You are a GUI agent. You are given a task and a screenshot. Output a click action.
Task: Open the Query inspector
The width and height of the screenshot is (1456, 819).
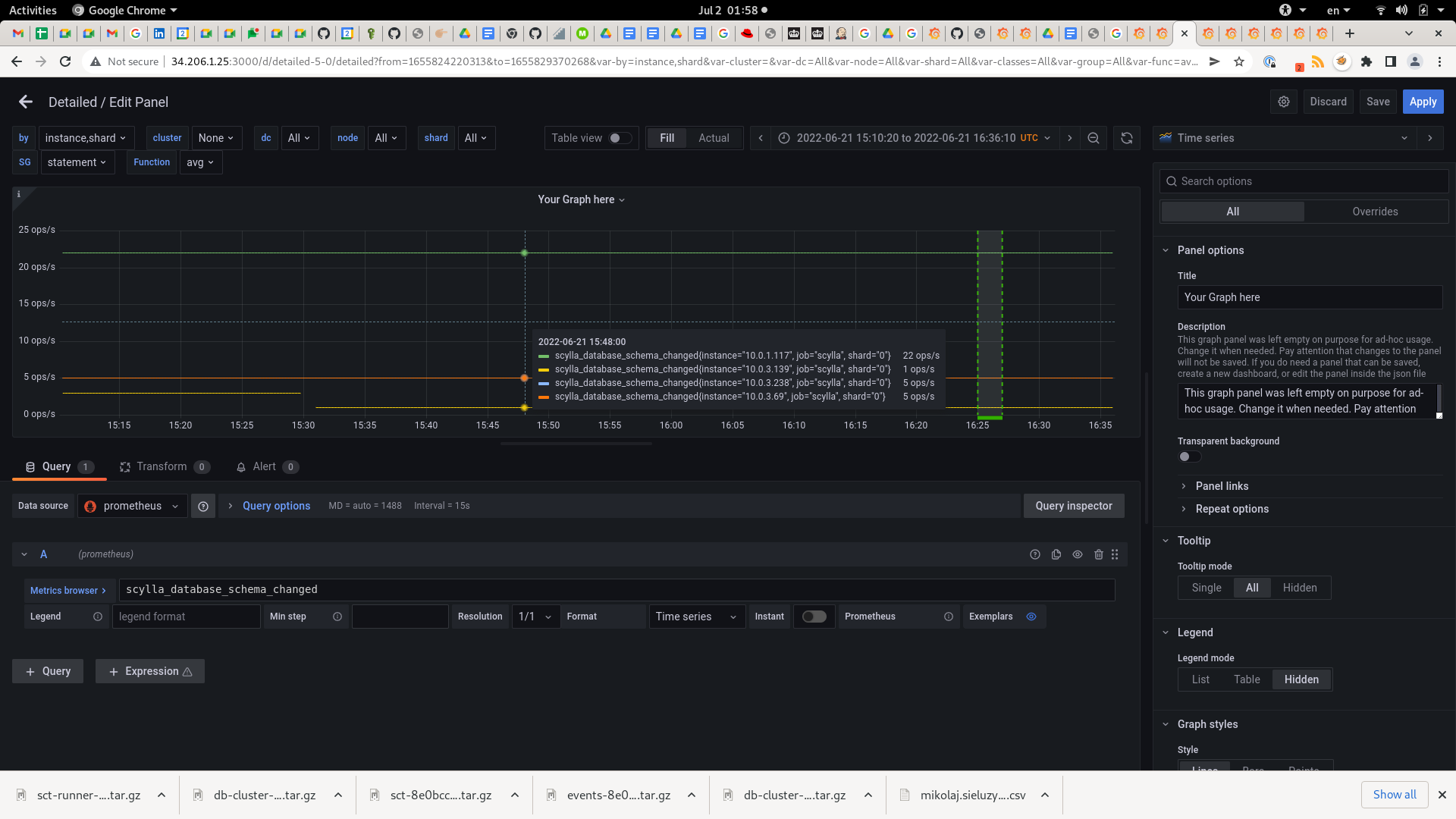(1073, 505)
